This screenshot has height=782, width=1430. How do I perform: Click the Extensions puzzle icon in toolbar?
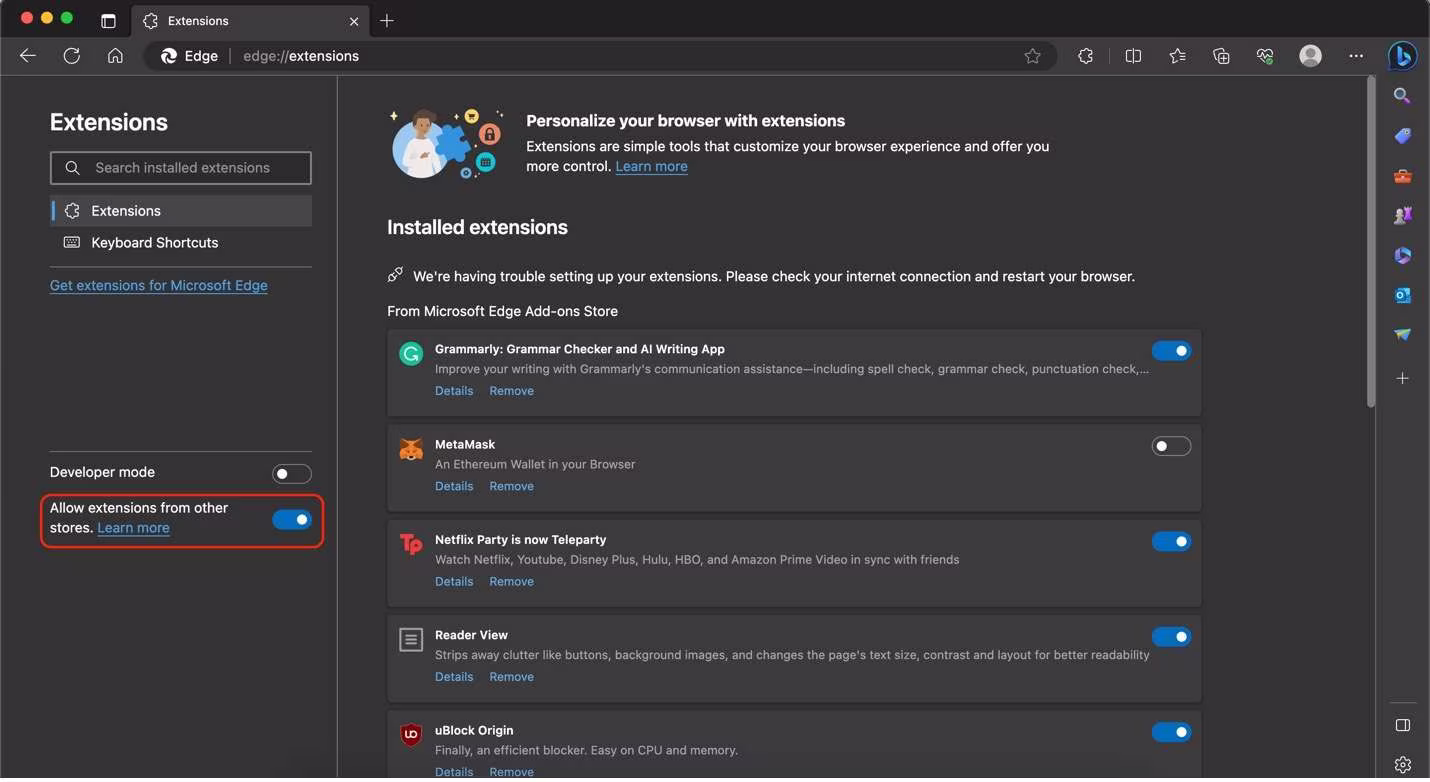(1085, 56)
